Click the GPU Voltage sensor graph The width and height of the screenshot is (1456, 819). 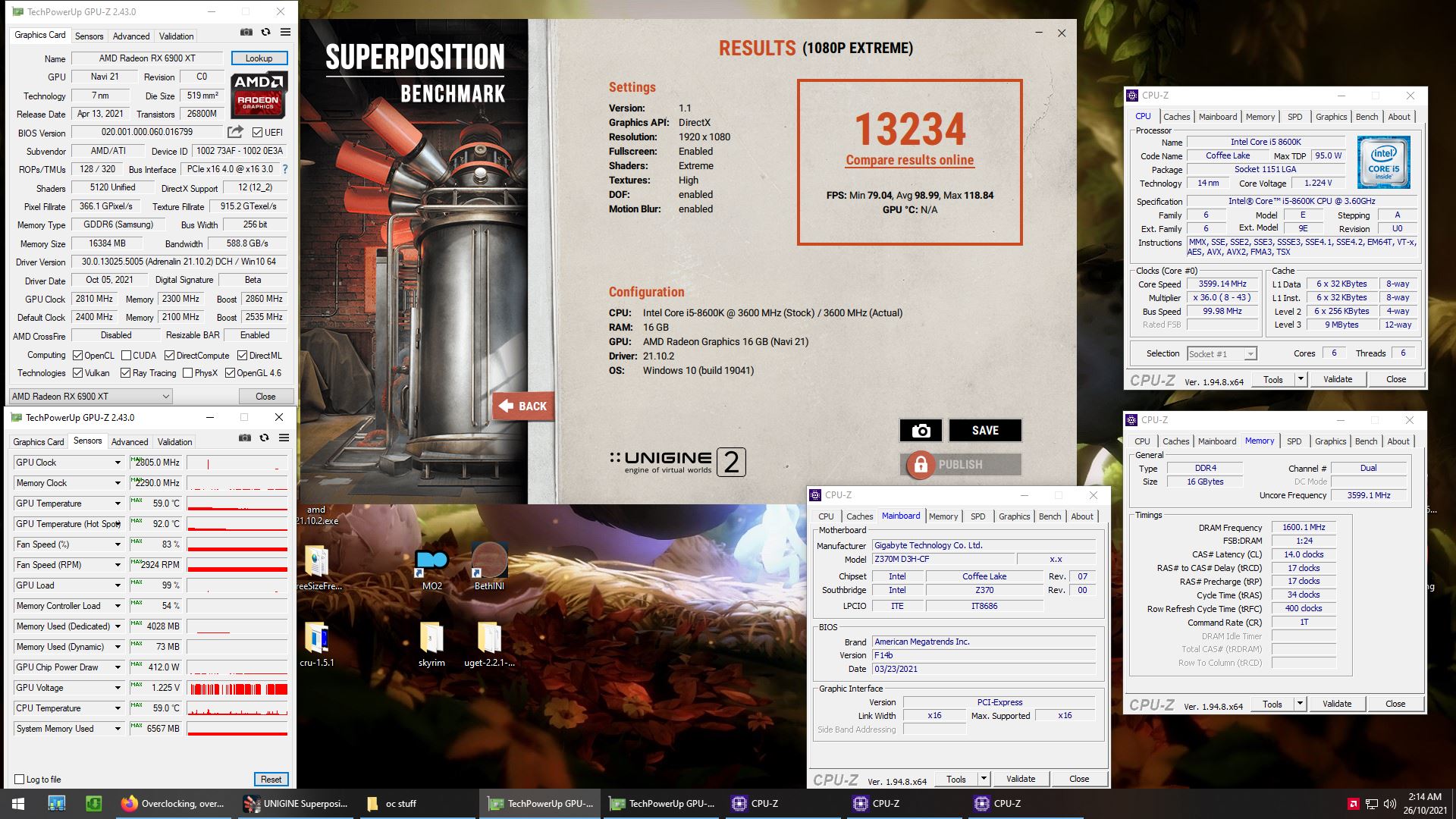[x=237, y=689]
